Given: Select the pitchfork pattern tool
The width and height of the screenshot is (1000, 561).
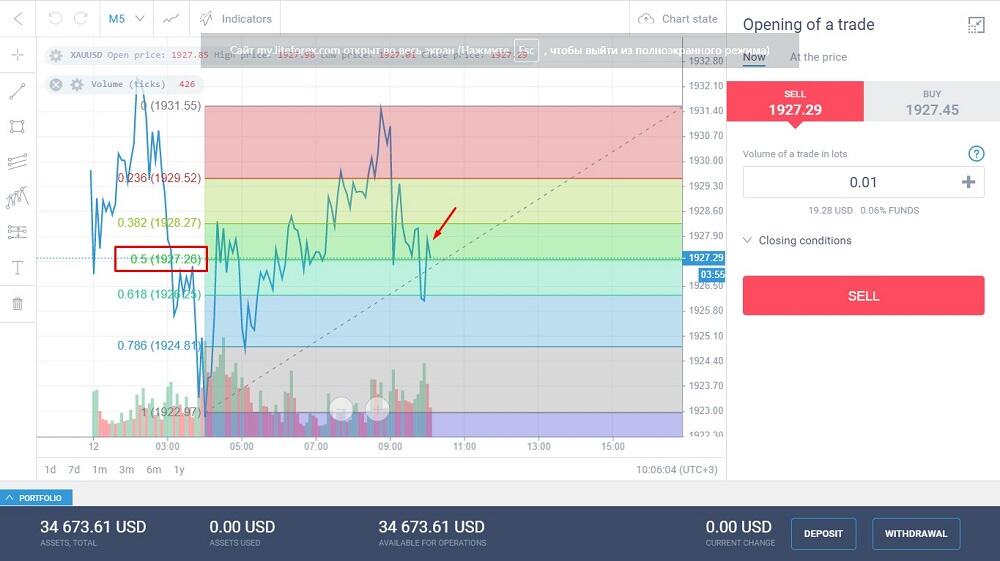Looking at the screenshot, I should click(x=17, y=198).
